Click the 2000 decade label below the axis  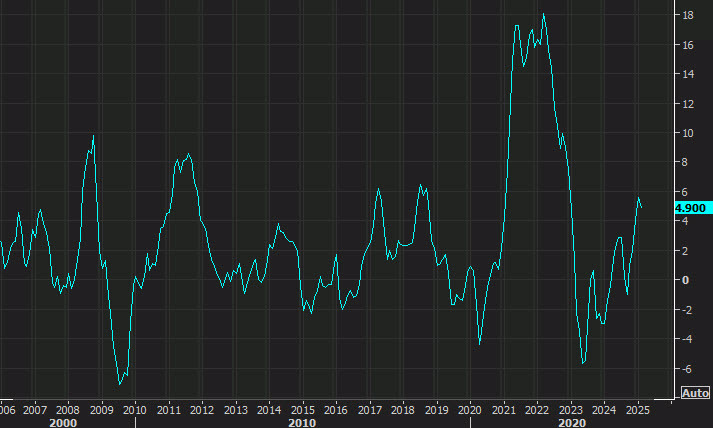pyautogui.click(x=62, y=423)
